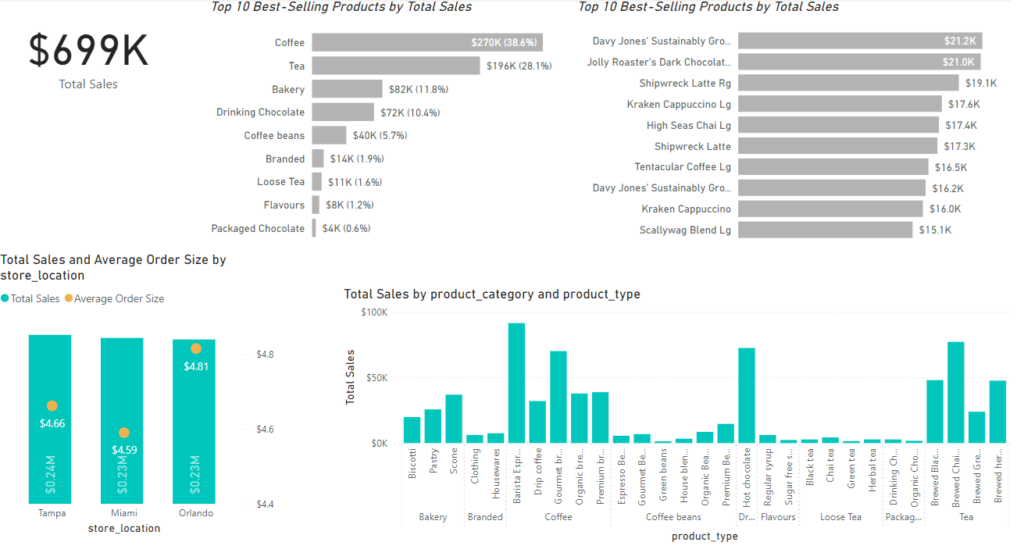This screenshot has width=1024, height=560.
Task: Click the teal Total Sales legend marker
Action: pos(6,298)
